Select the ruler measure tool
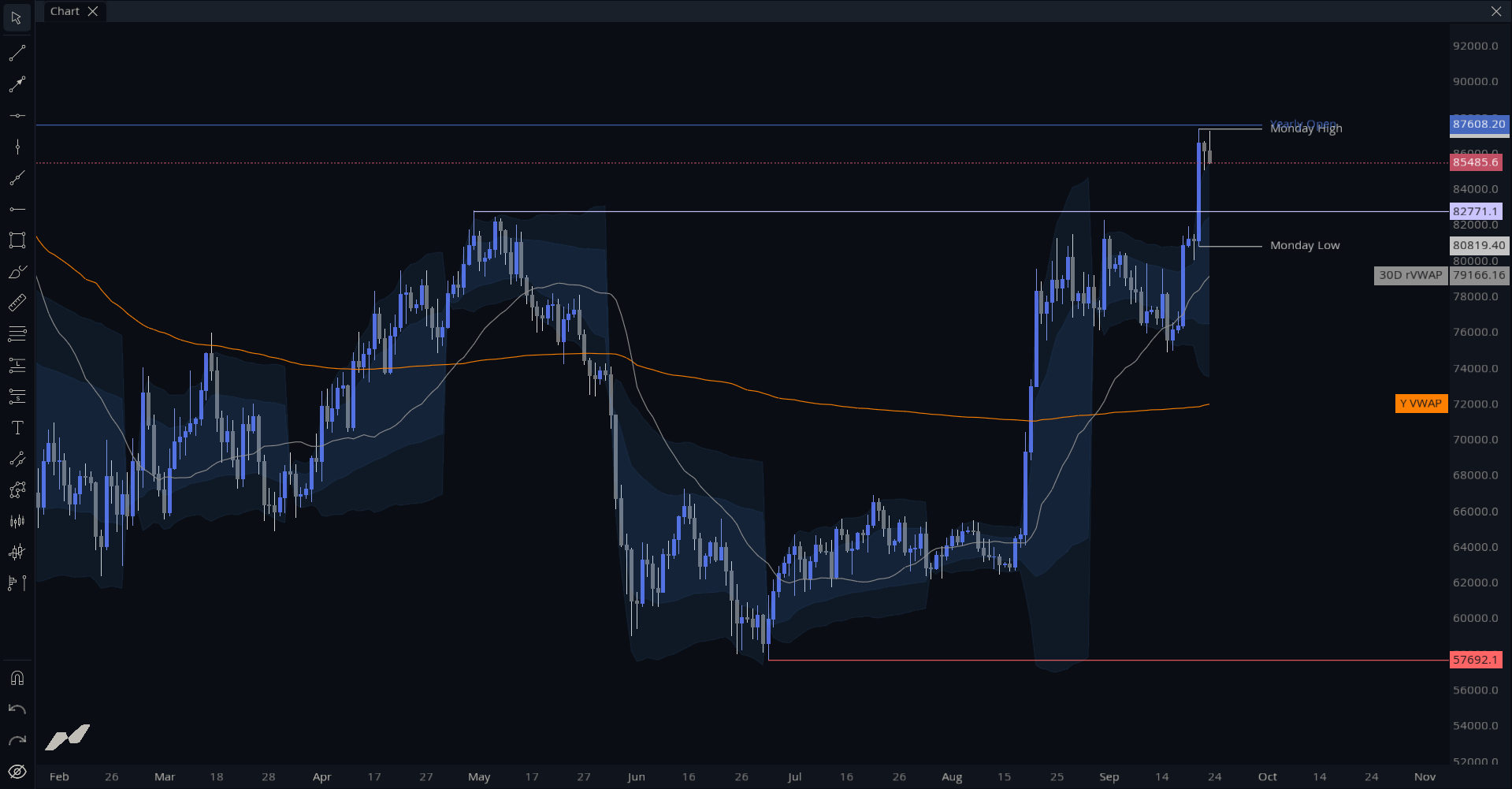This screenshot has height=789, width=1512. 17,303
